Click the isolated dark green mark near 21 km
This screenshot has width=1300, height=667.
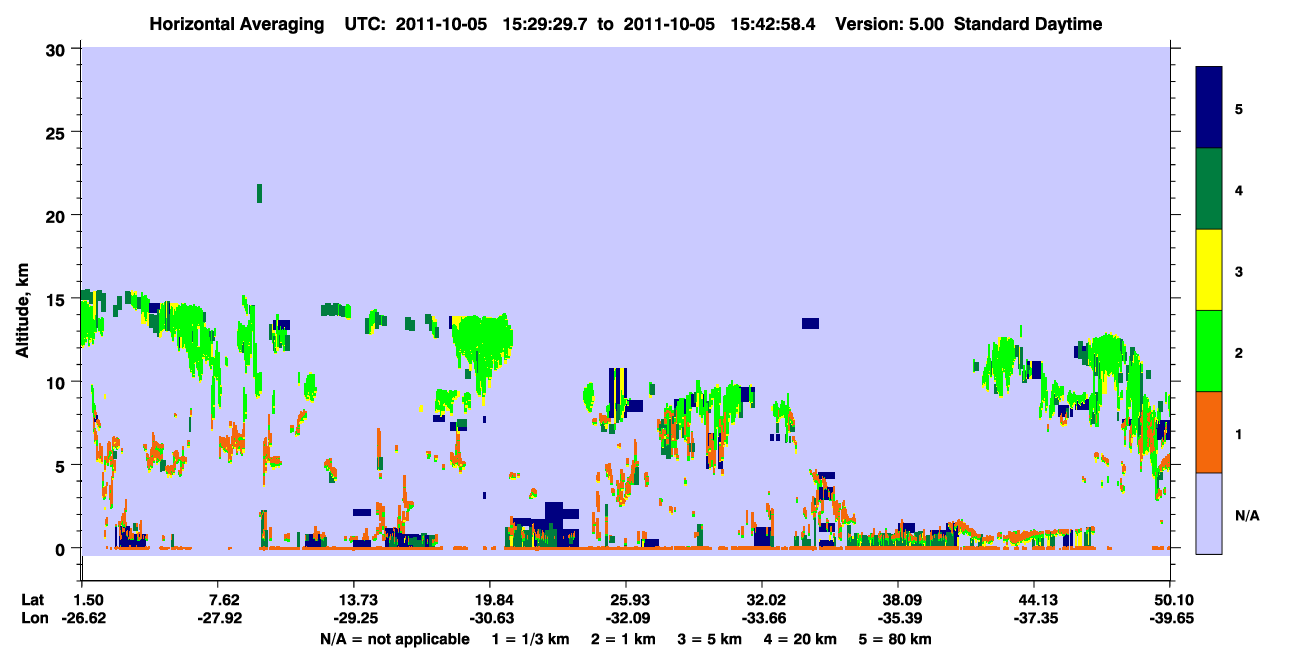[x=260, y=193]
